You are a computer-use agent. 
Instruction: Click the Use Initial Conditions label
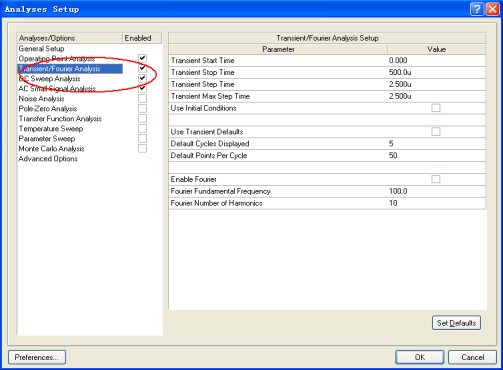204,108
